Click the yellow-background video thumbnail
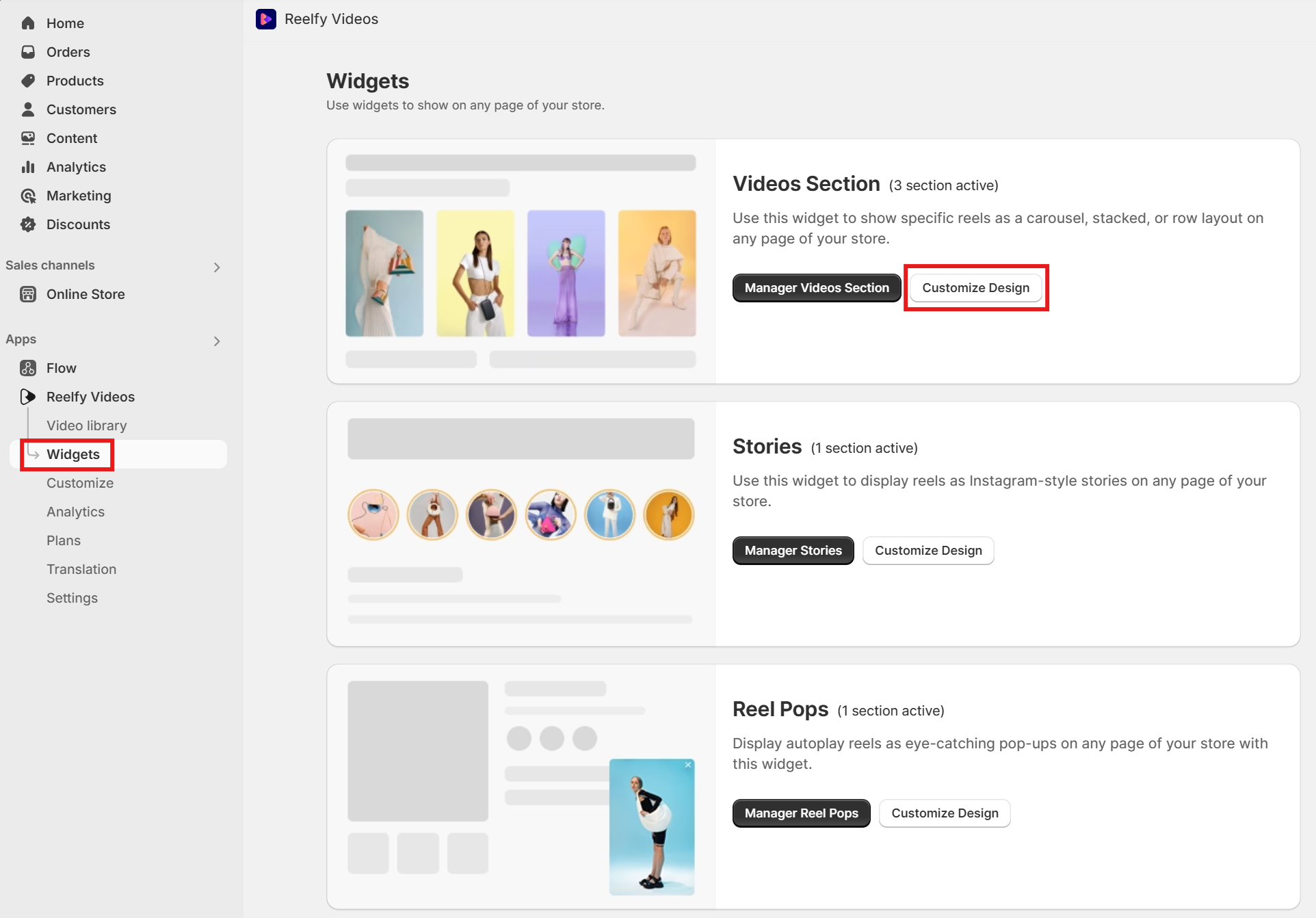The width and height of the screenshot is (1316, 918). pos(475,273)
